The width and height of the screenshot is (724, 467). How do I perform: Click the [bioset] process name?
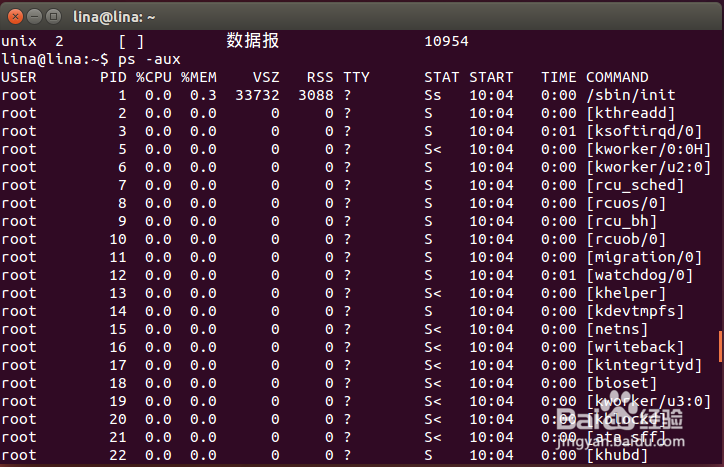(622, 383)
